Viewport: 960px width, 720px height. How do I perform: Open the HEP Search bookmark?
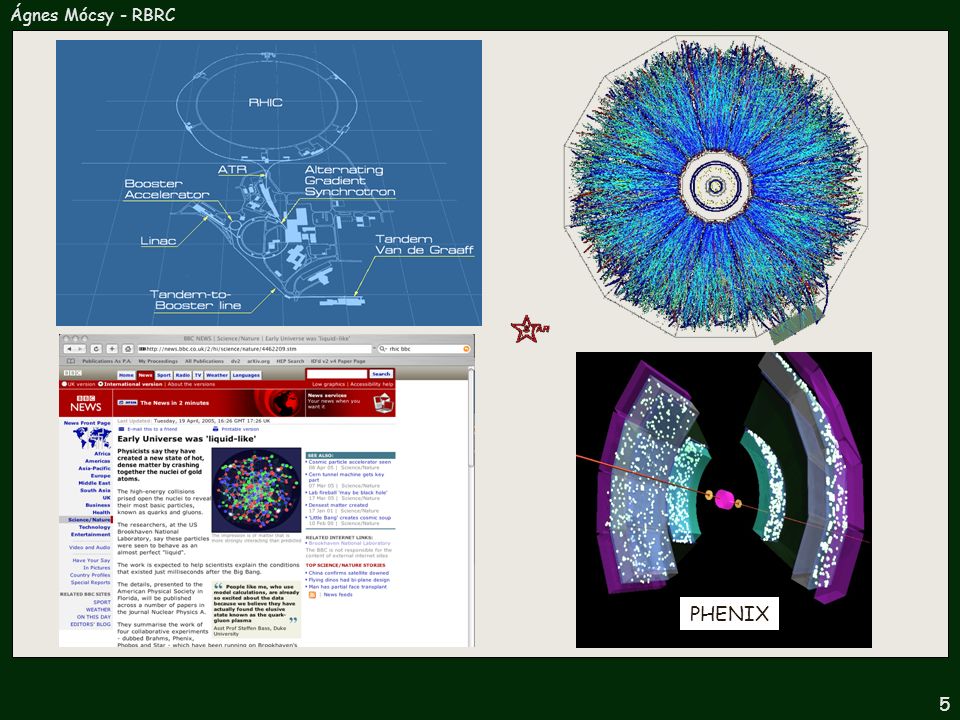click(x=290, y=361)
